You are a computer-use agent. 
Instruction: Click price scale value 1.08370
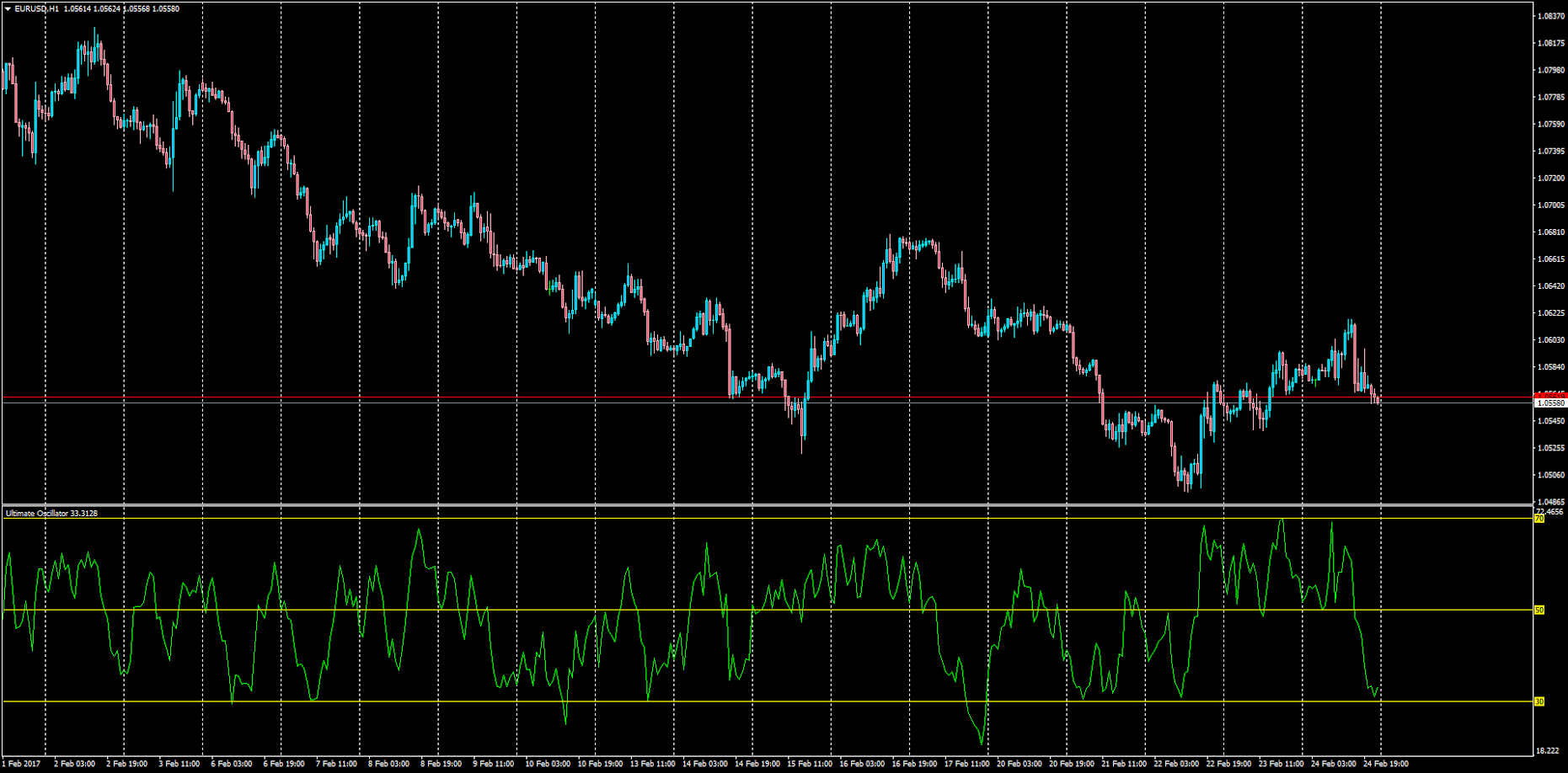coord(1551,16)
